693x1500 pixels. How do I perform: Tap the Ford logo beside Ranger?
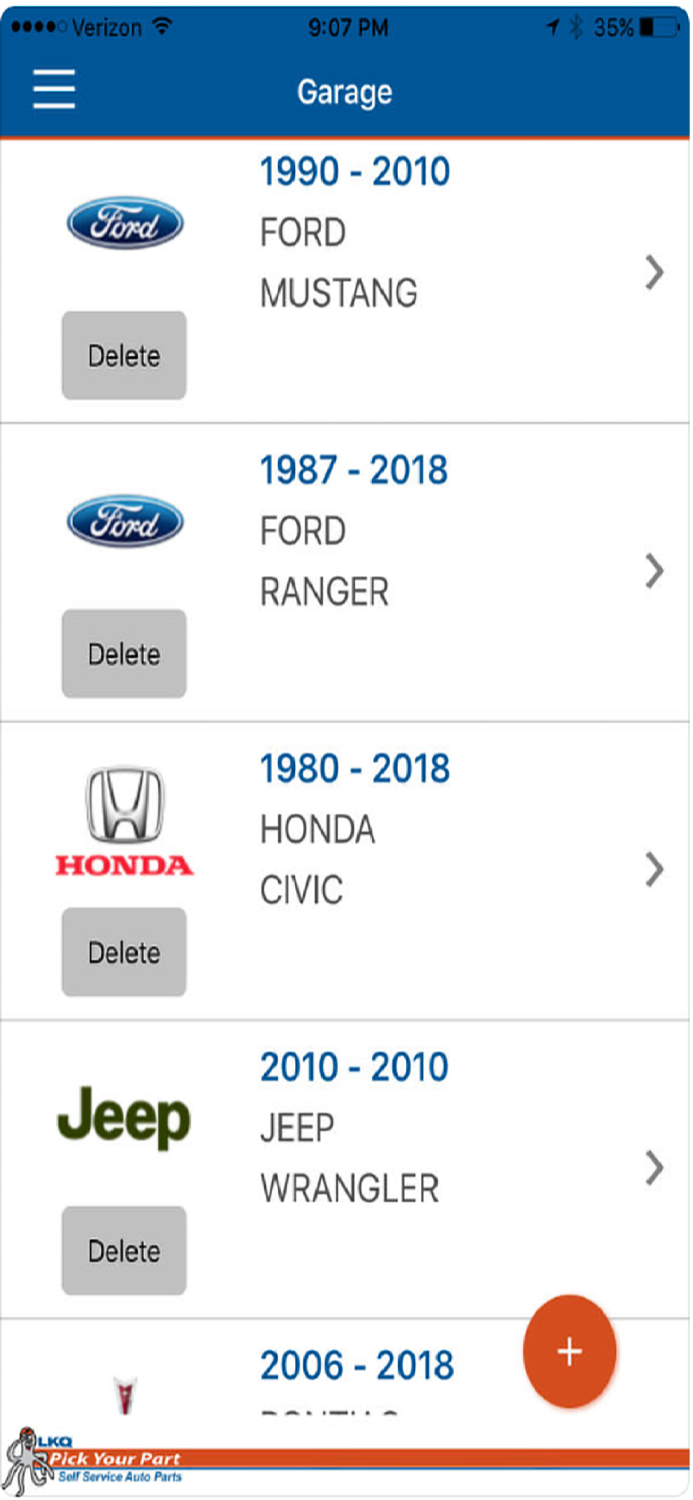(125, 523)
